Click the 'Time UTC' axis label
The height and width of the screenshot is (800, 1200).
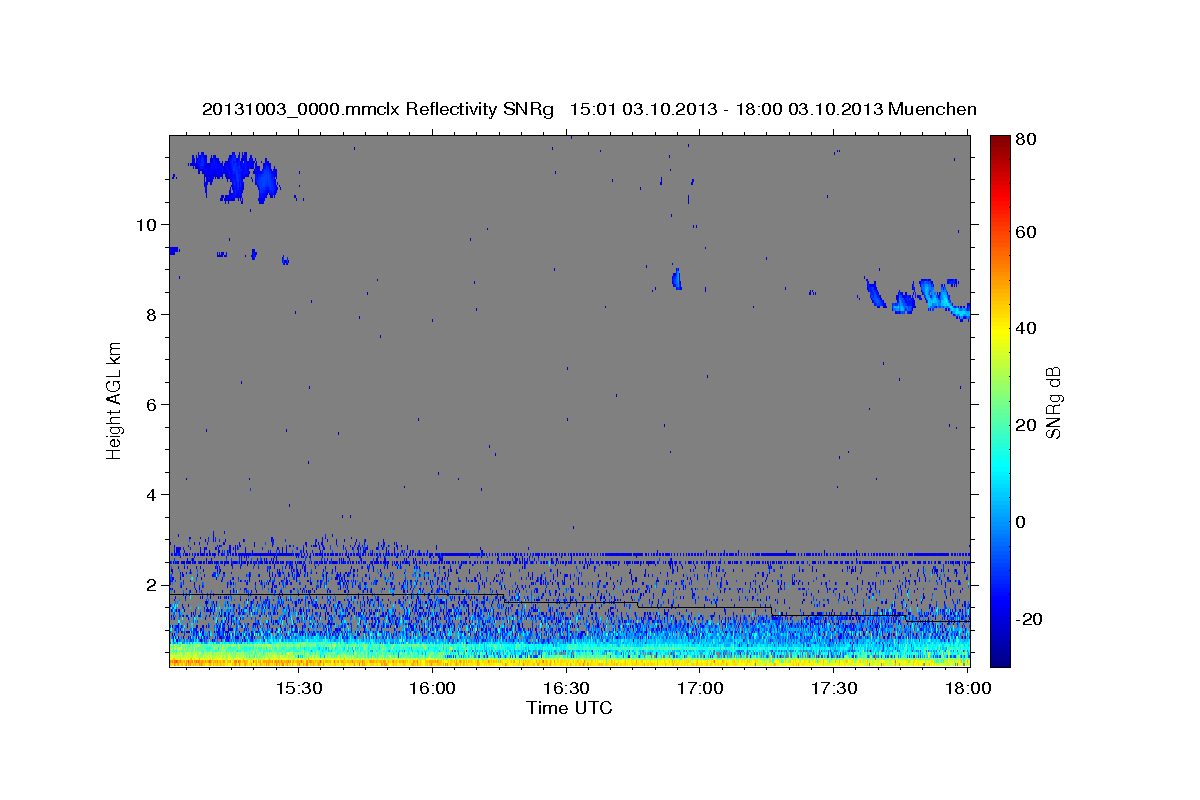[569, 708]
